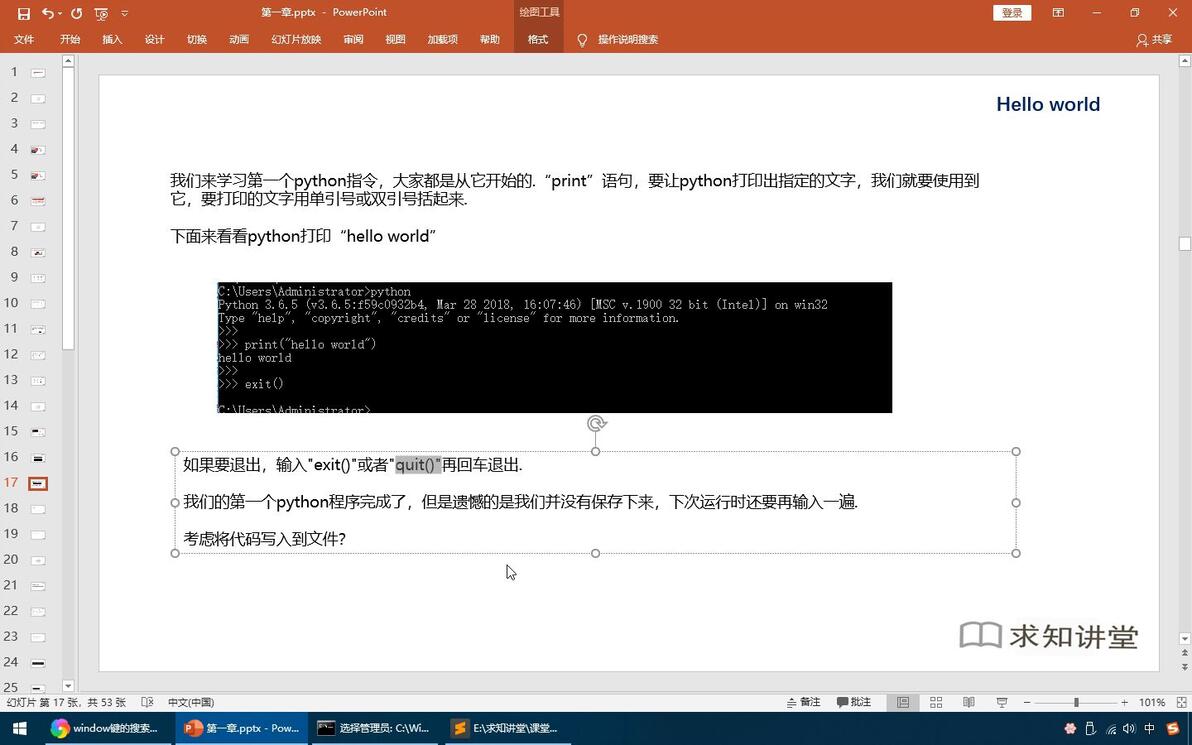Click the highlighted quit() text
1192x745 pixels.
[x=418, y=464]
